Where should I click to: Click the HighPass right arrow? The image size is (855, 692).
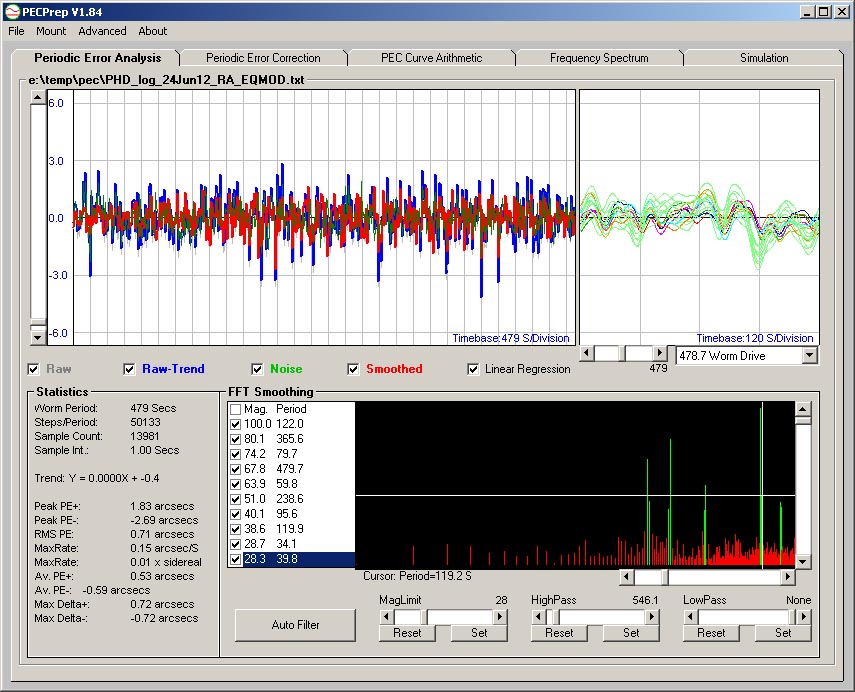652,617
